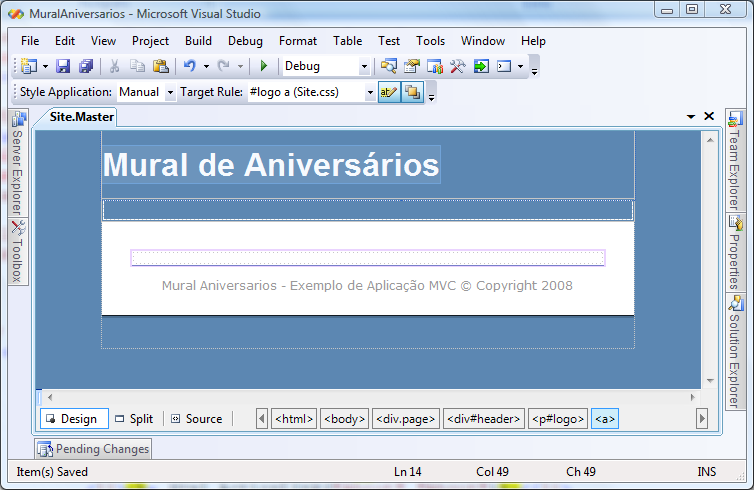
Task: Expand the Debug configuration dropdown
Action: tap(364, 67)
